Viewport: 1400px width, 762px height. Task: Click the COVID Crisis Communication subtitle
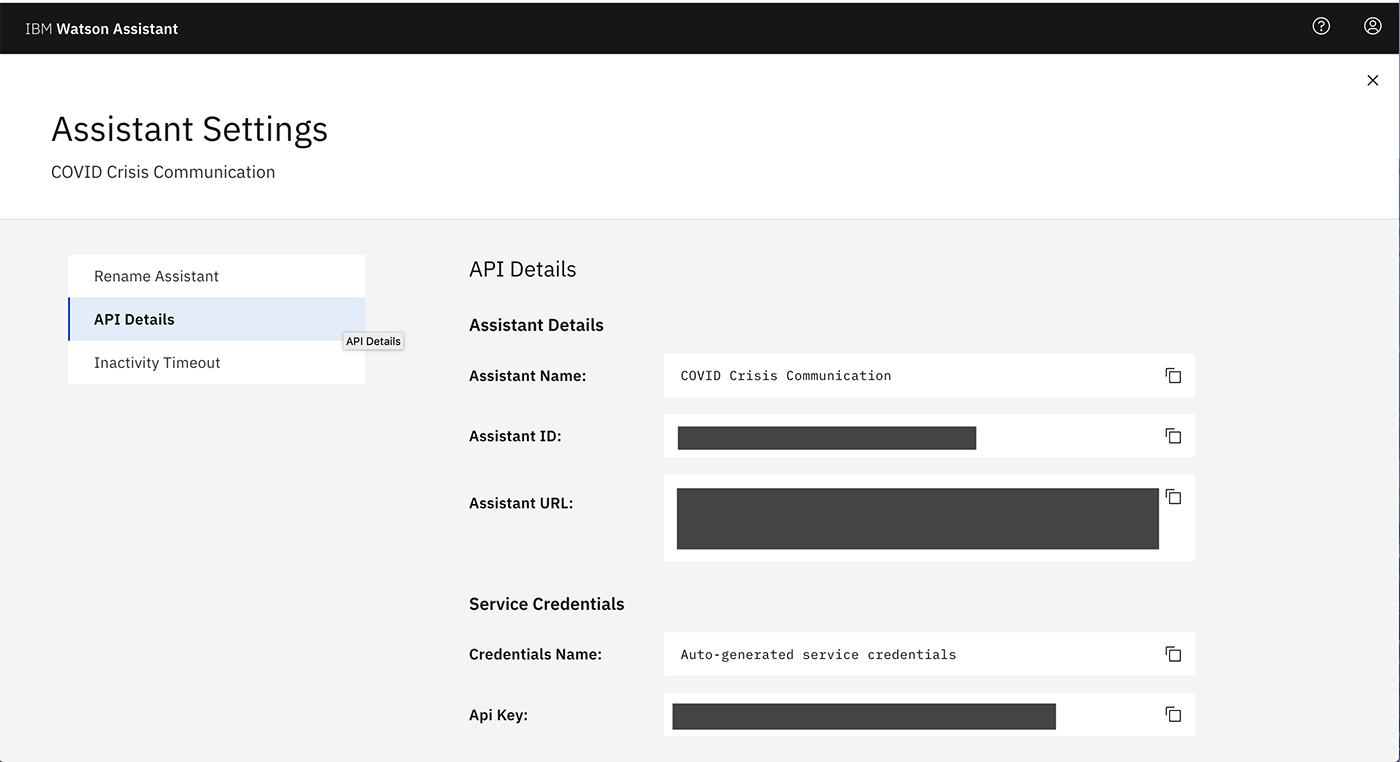(163, 172)
